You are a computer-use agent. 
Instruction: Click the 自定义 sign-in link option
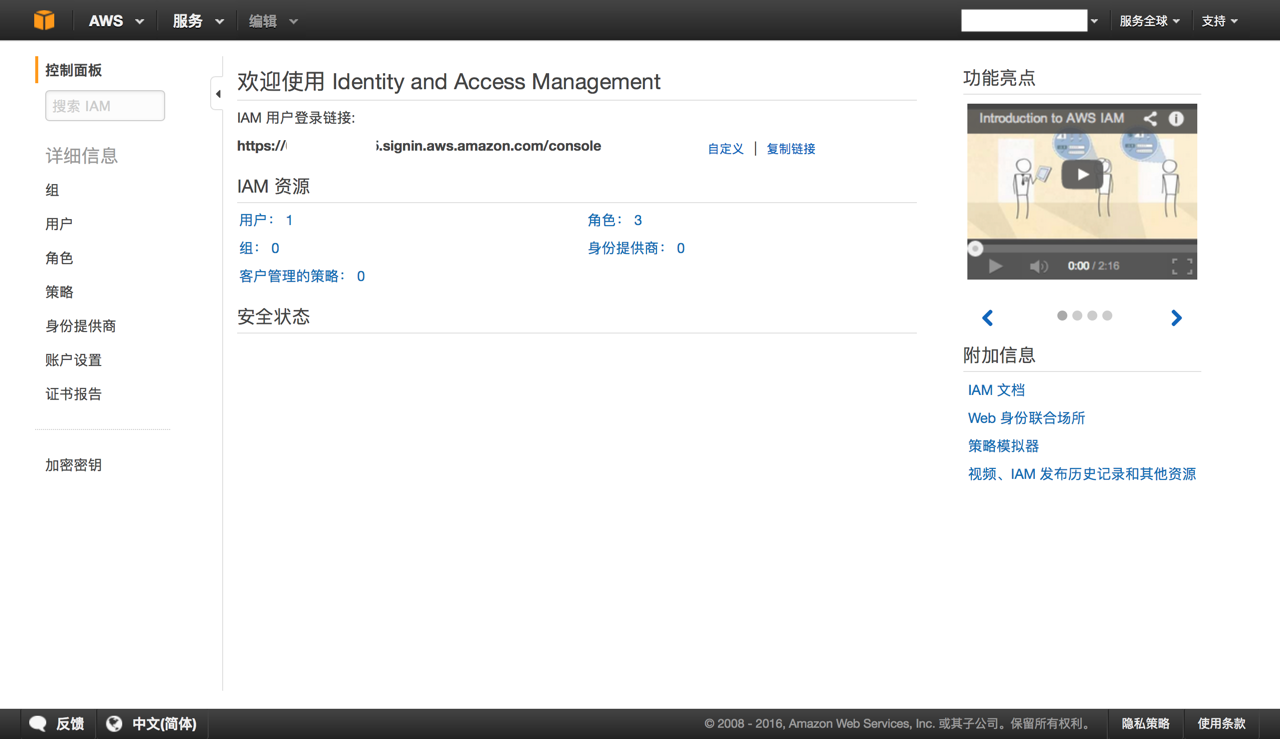coord(726,149)
